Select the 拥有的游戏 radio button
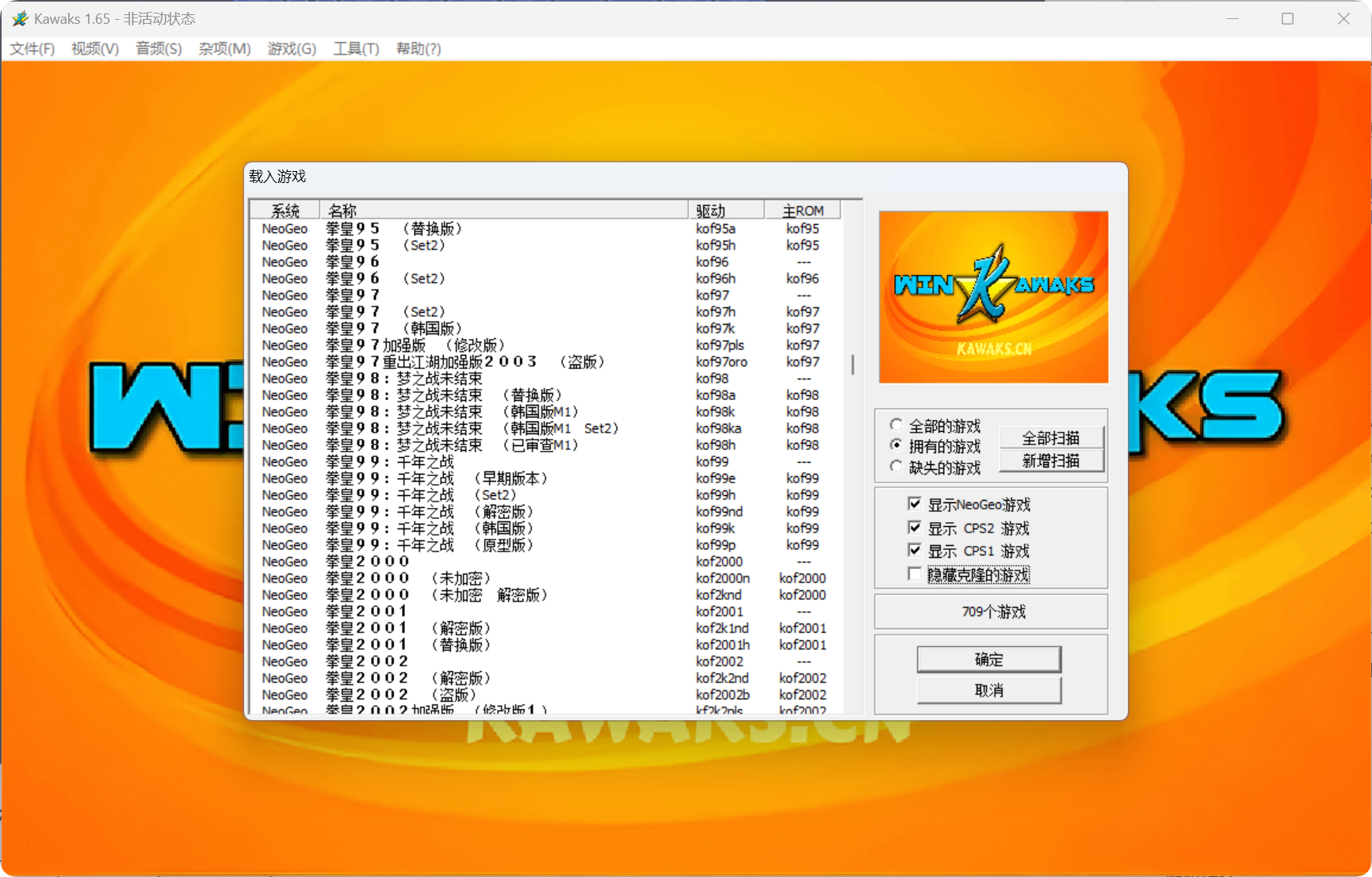The height and width of the screenshot is (877, 1372). click(x=896, y=446)
